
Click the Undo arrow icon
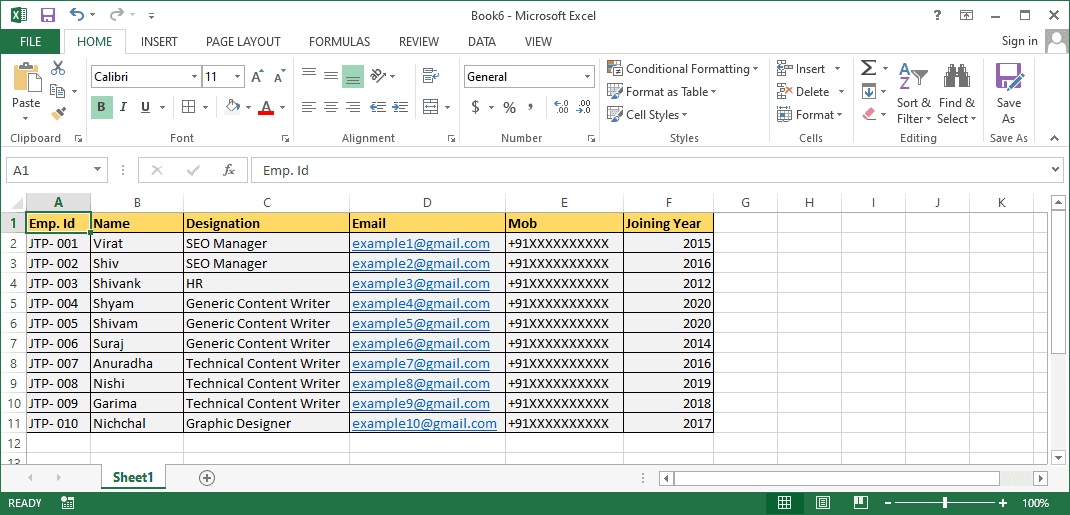pos(76,14)
